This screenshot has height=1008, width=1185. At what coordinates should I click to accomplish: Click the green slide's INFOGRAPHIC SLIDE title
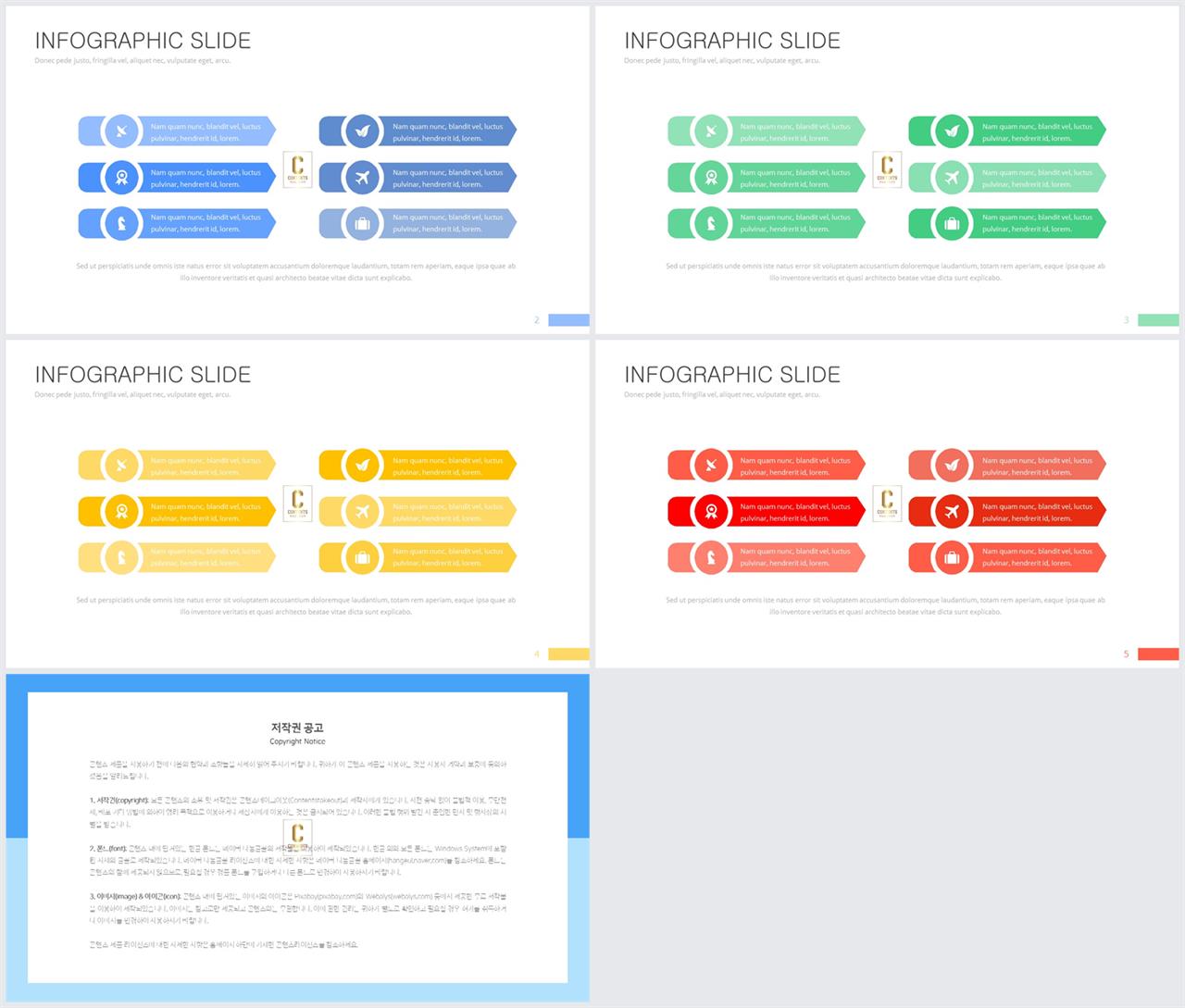[x=732, y=41]
